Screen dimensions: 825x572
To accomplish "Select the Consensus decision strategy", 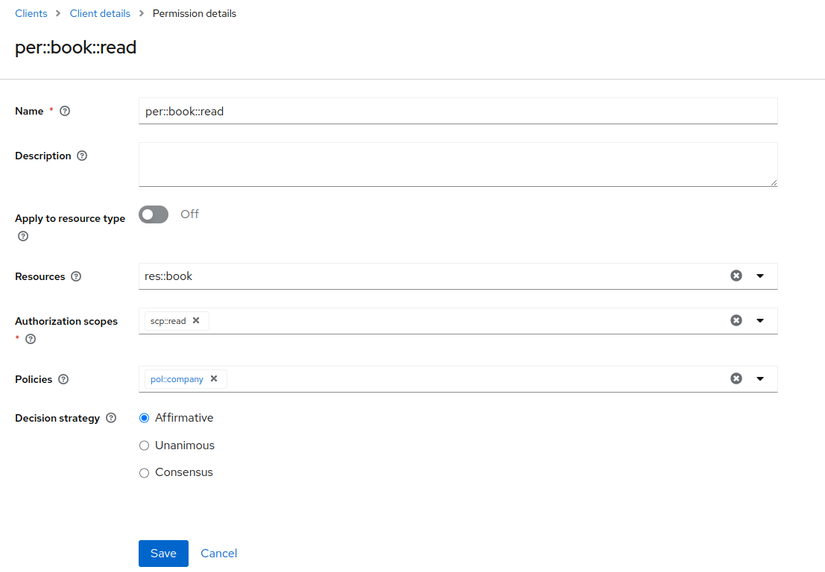I will coord(144,472).
